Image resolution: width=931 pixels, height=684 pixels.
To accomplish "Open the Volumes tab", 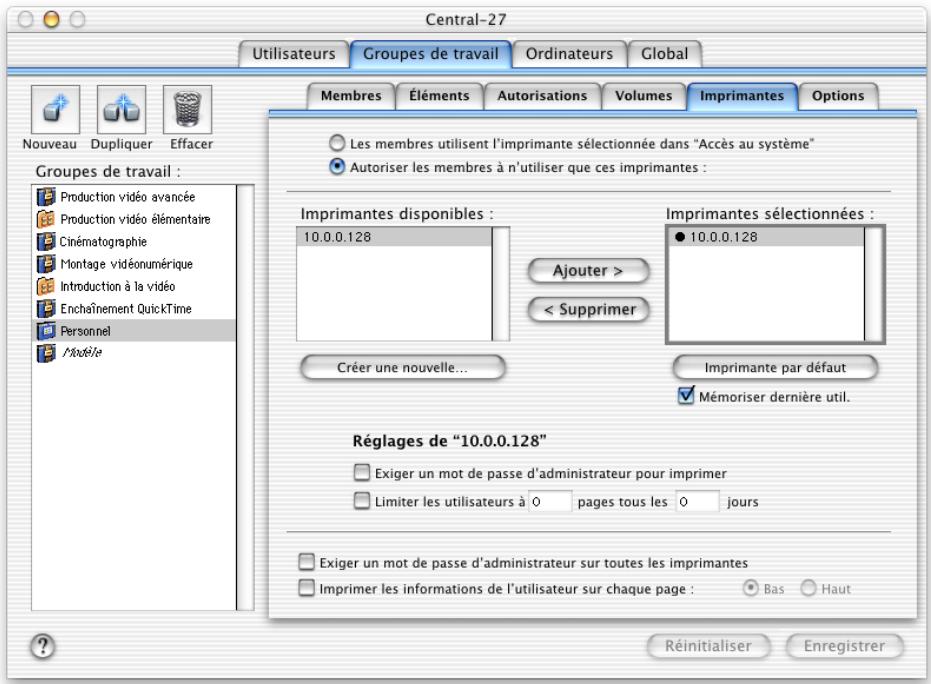I will click(644, 96).
